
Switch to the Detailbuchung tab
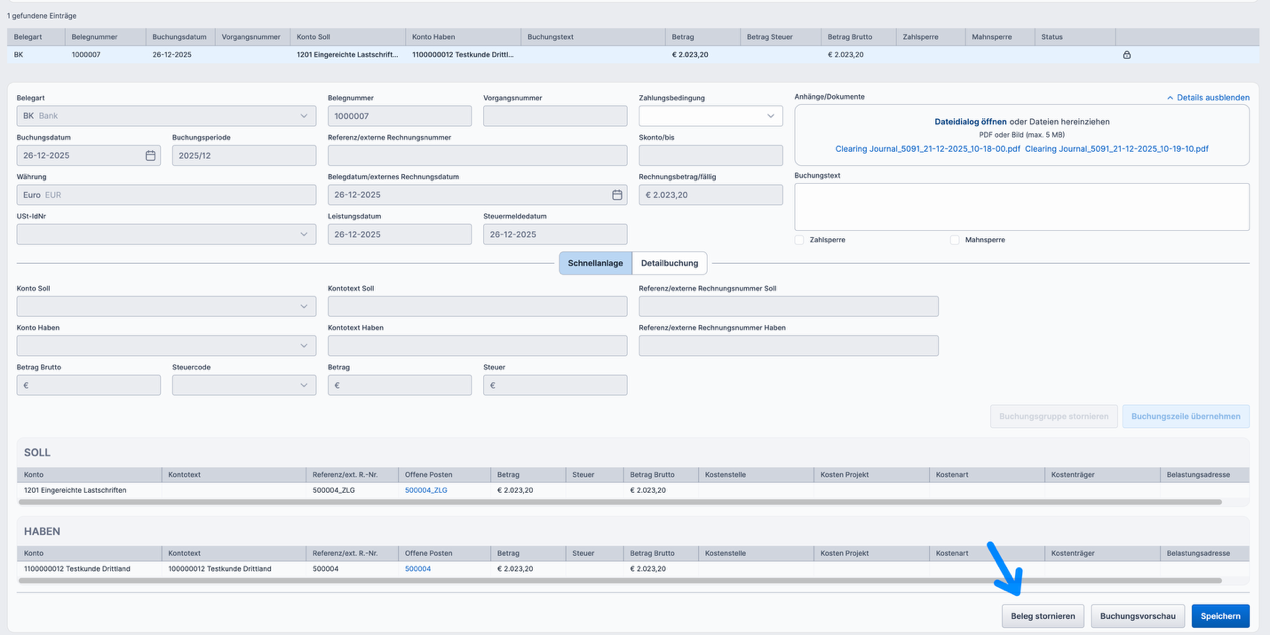[x=669, y=263]
